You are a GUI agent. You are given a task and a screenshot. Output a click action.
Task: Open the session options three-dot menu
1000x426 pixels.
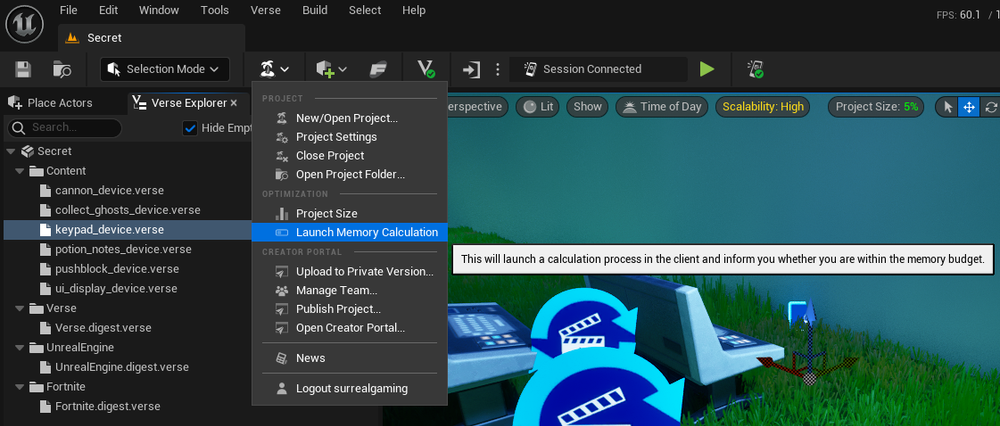coord(497,69)
